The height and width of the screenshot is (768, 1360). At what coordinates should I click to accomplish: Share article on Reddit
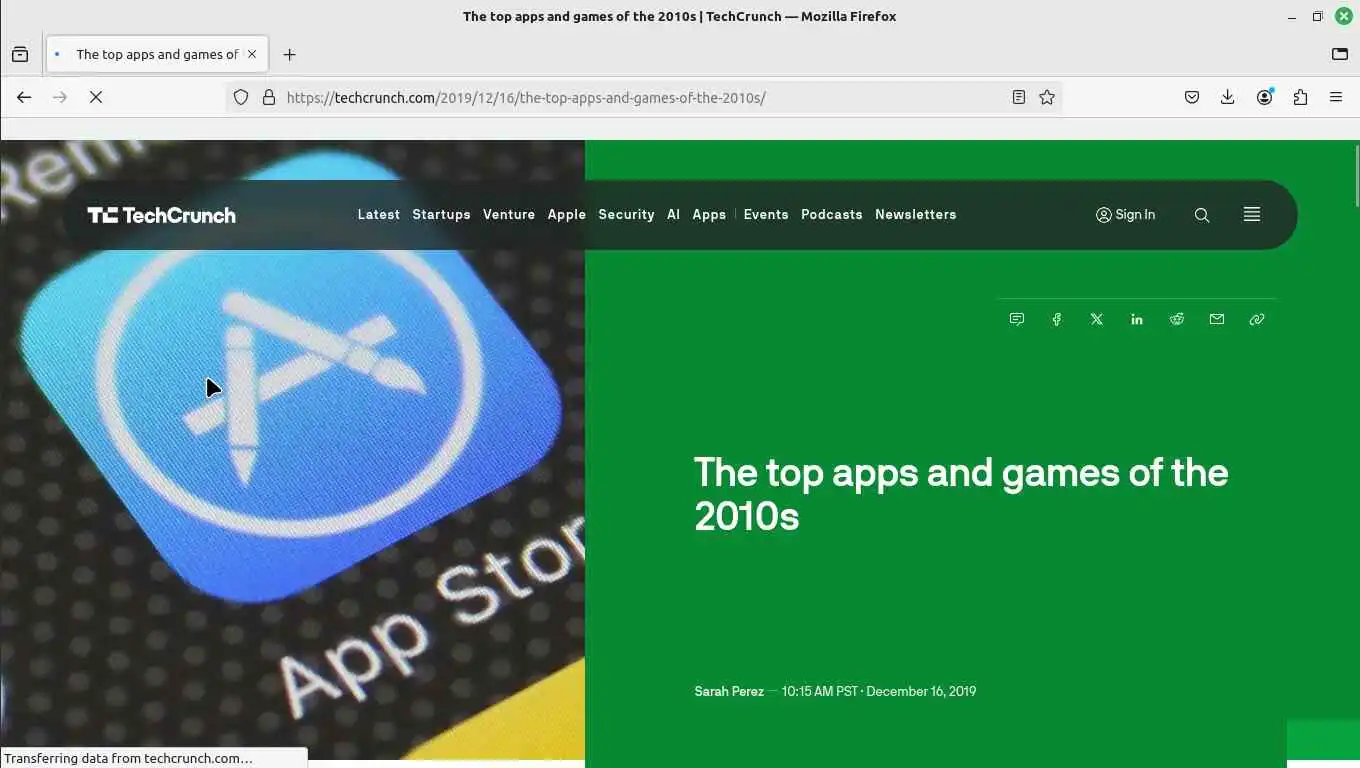1177,319
